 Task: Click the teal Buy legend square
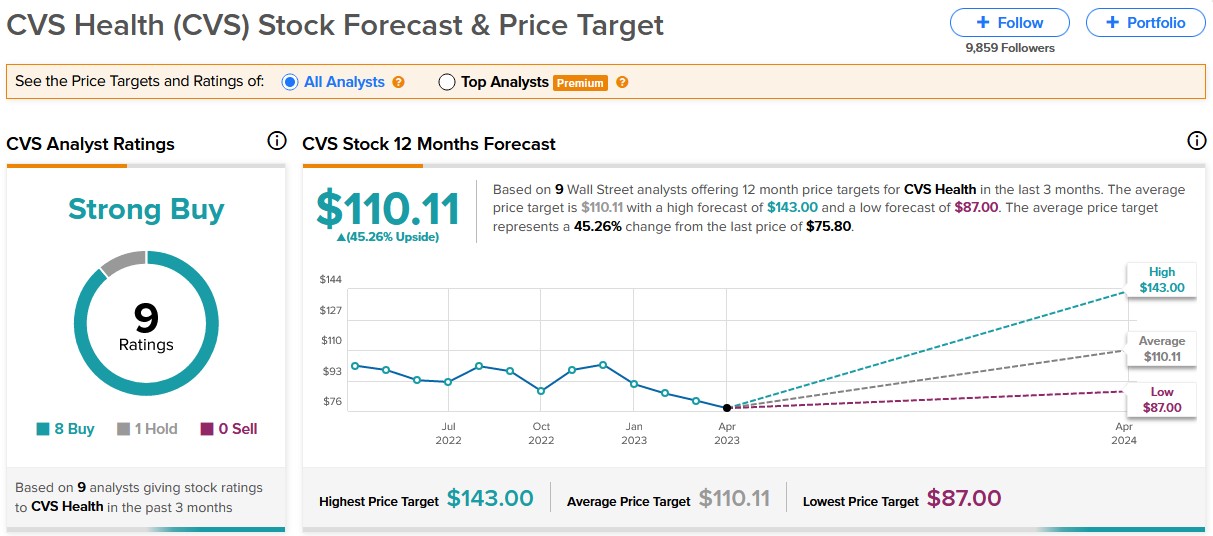tap(43, 429)
